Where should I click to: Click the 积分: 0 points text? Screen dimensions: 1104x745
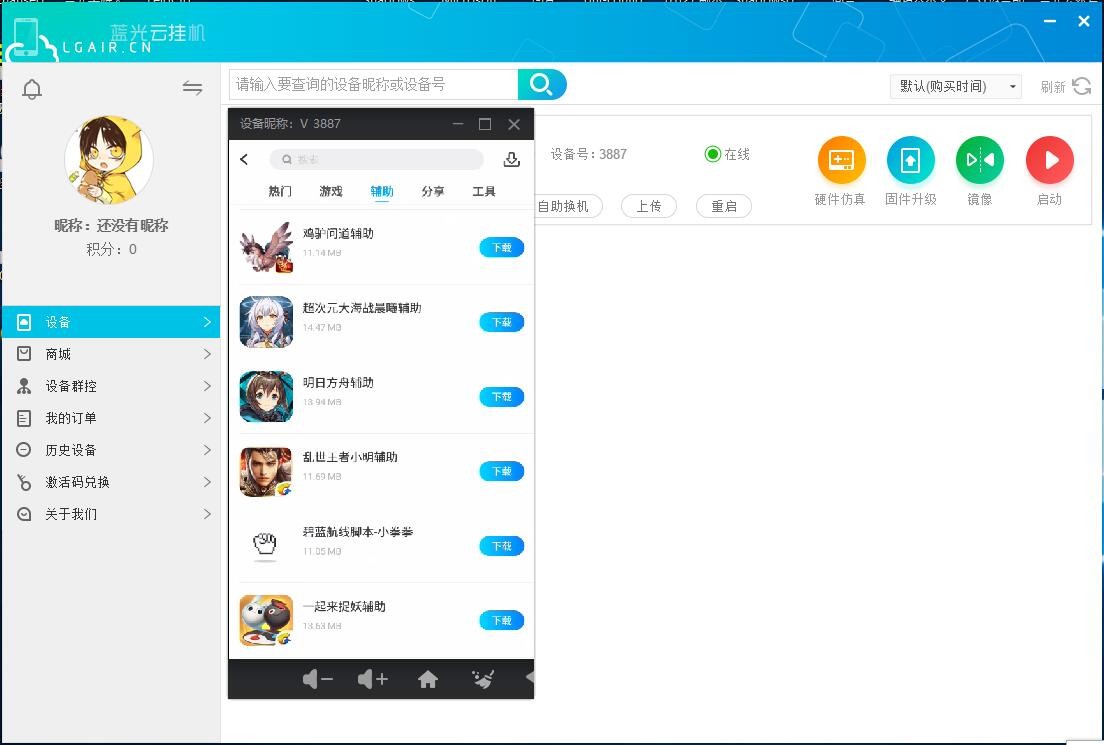[x=111, y=249]
